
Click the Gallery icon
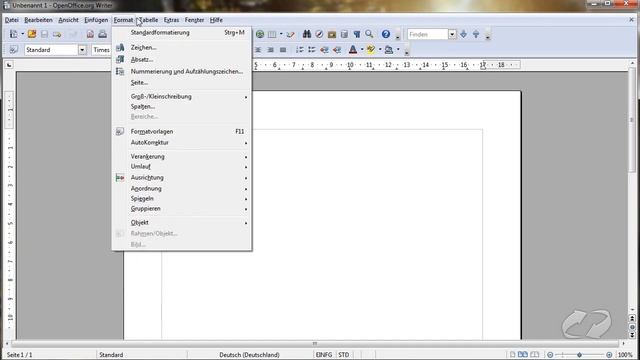(332, 34)
